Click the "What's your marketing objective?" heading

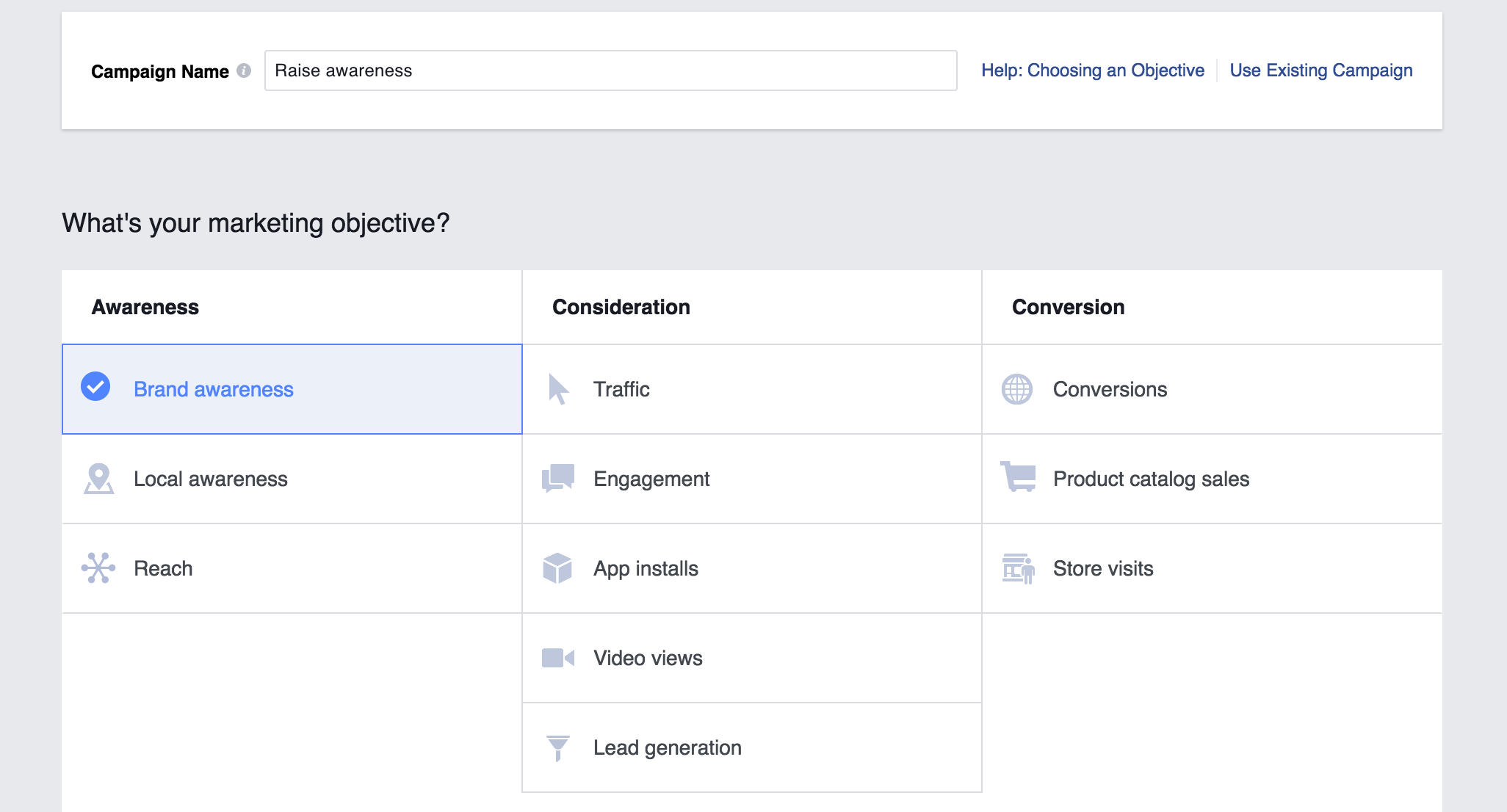[256, 223]
